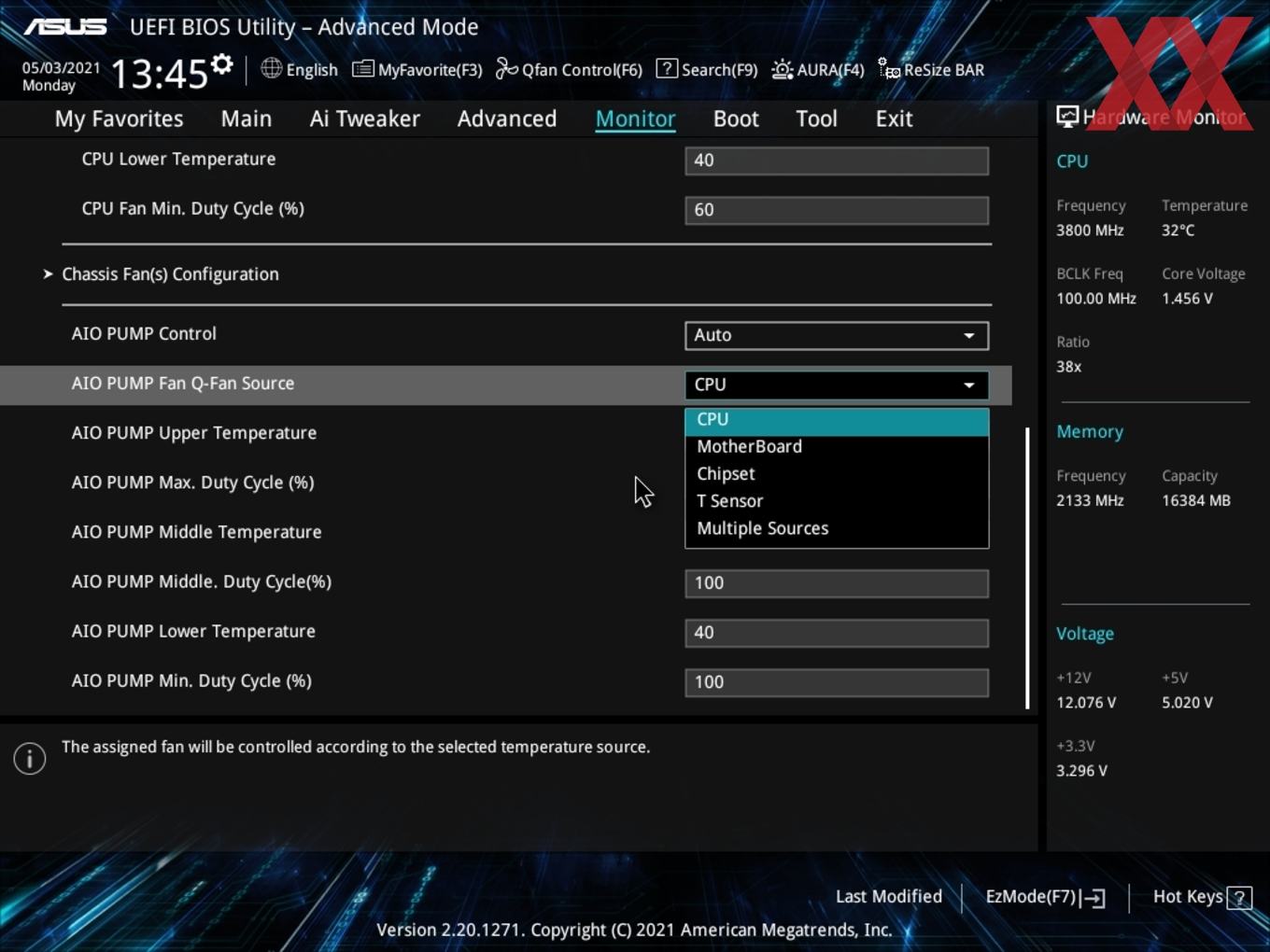Click the MyFavorite(F3) label
Viewport: 1270px width, 952px height.
tap(430, 70)
